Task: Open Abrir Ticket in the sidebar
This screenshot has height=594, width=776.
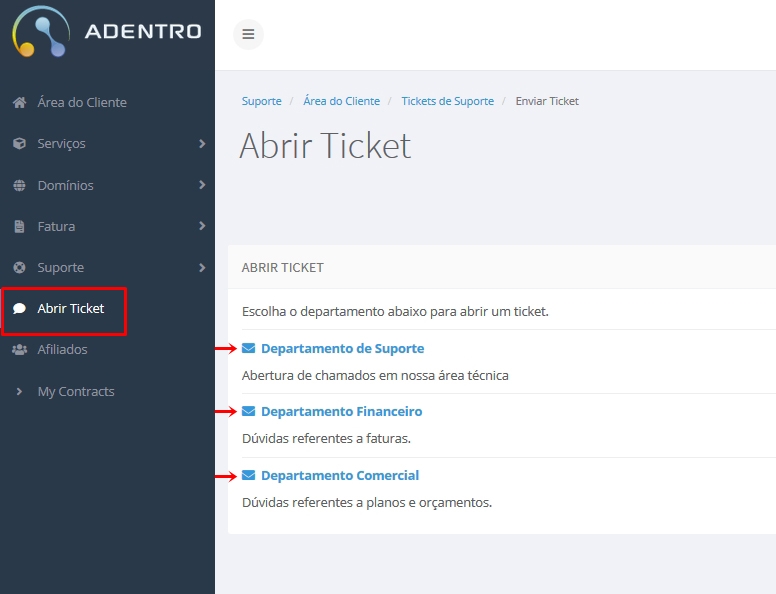Action: tap(63, 308)
